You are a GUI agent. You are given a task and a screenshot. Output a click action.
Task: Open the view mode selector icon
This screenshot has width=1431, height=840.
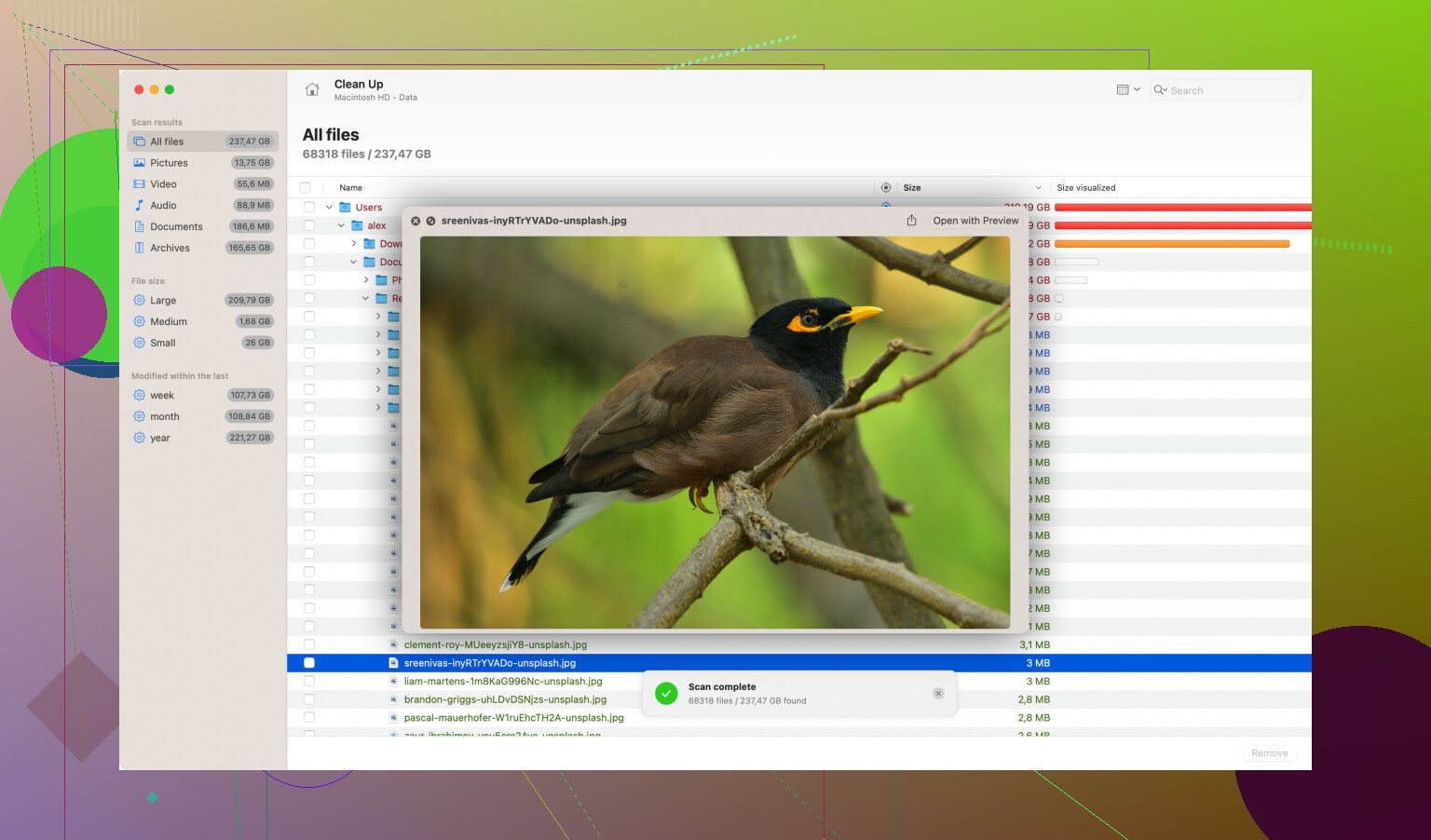(1127, 90)
